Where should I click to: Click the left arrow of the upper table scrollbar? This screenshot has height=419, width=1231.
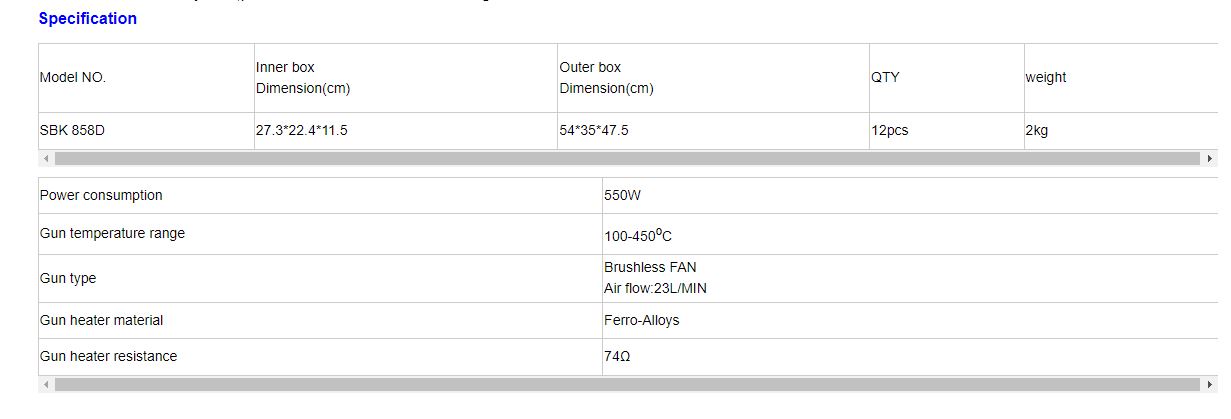[46, 158]
